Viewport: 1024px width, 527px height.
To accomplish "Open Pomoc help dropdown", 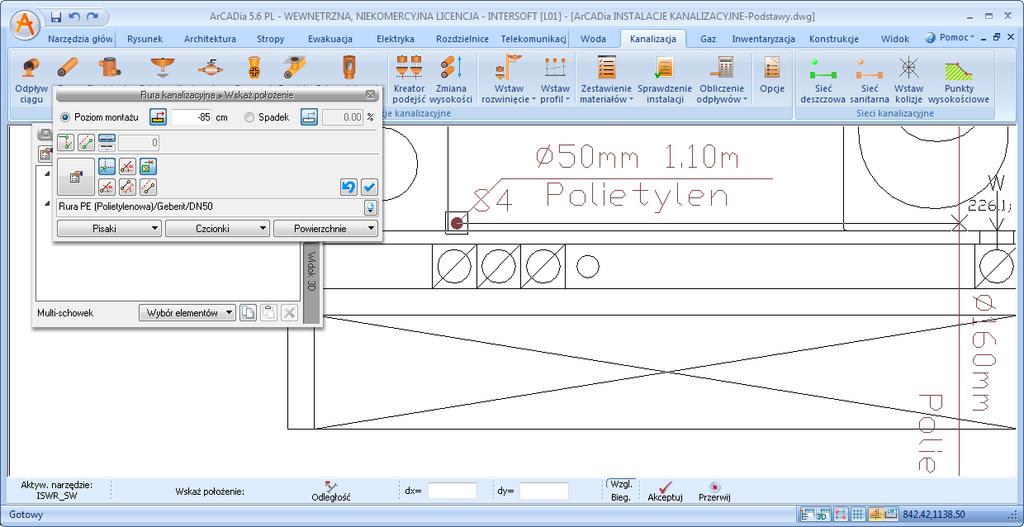I will pyautogui.click(x=950, y=38).
